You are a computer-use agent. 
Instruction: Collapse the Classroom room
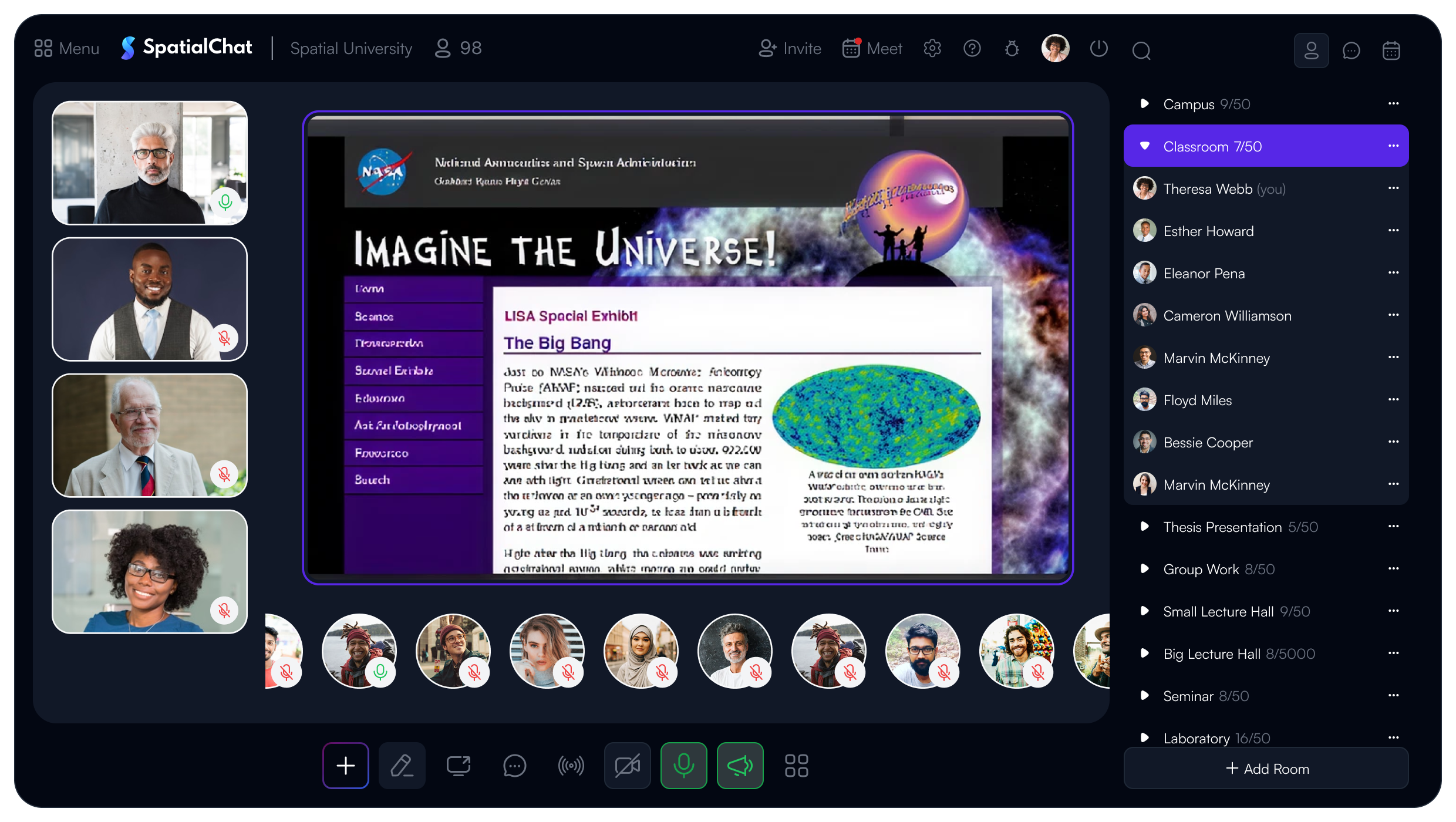(x=1144, y=146)
